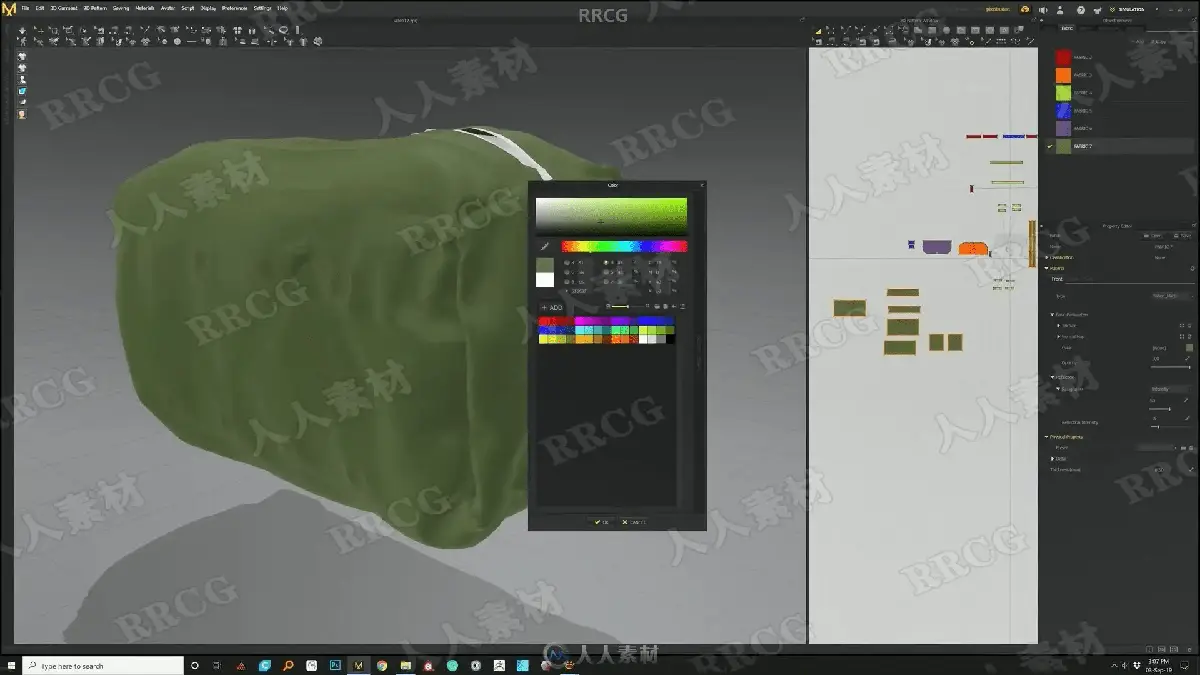Open the Edit menu
The height and width of the screenshot is (675, 1200).
pos(40,7)
